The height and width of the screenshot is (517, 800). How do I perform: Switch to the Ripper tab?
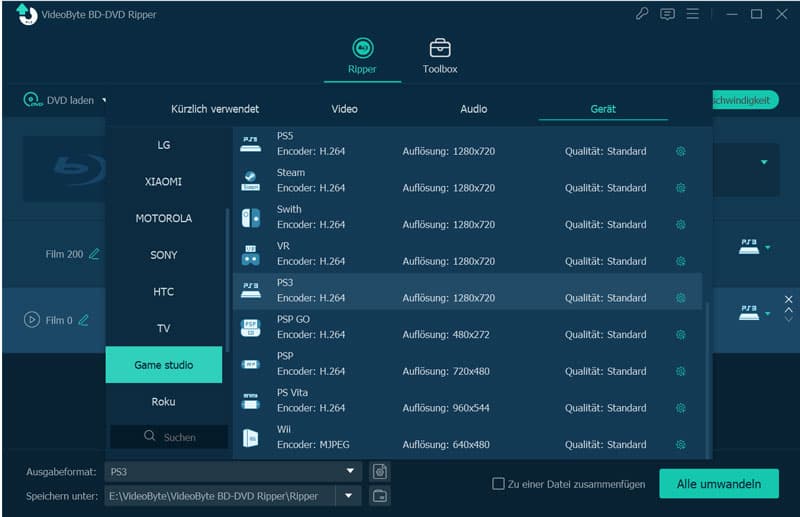click(x=362, y=56)
